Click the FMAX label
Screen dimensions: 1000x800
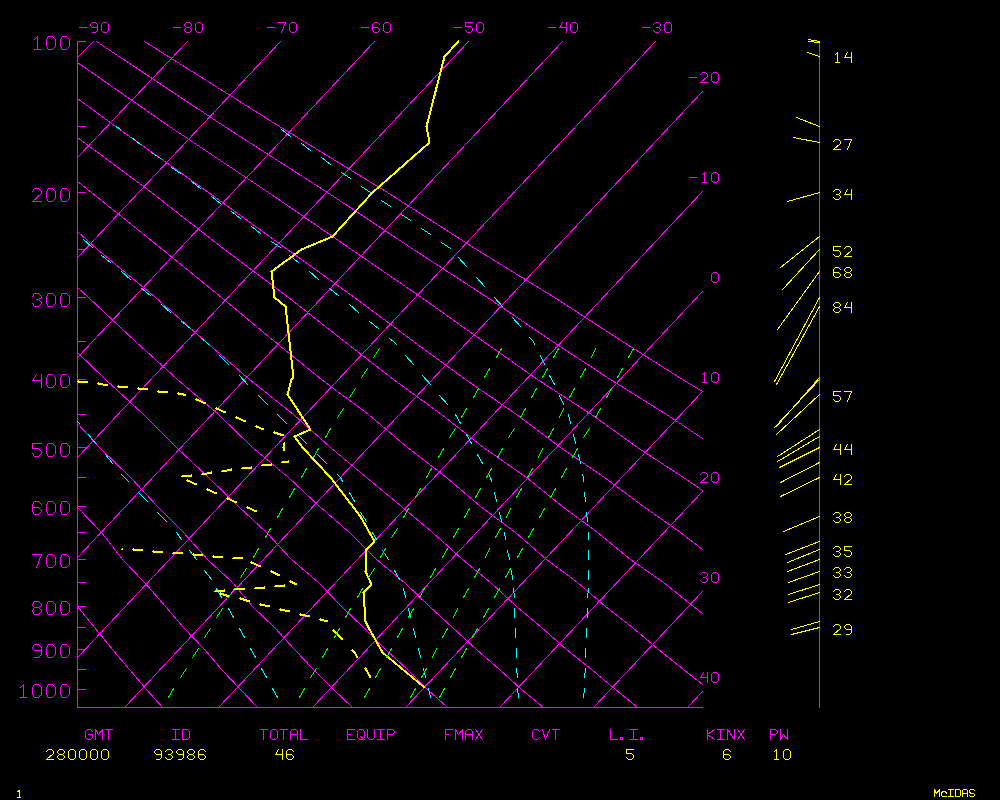tap(464, 735)
